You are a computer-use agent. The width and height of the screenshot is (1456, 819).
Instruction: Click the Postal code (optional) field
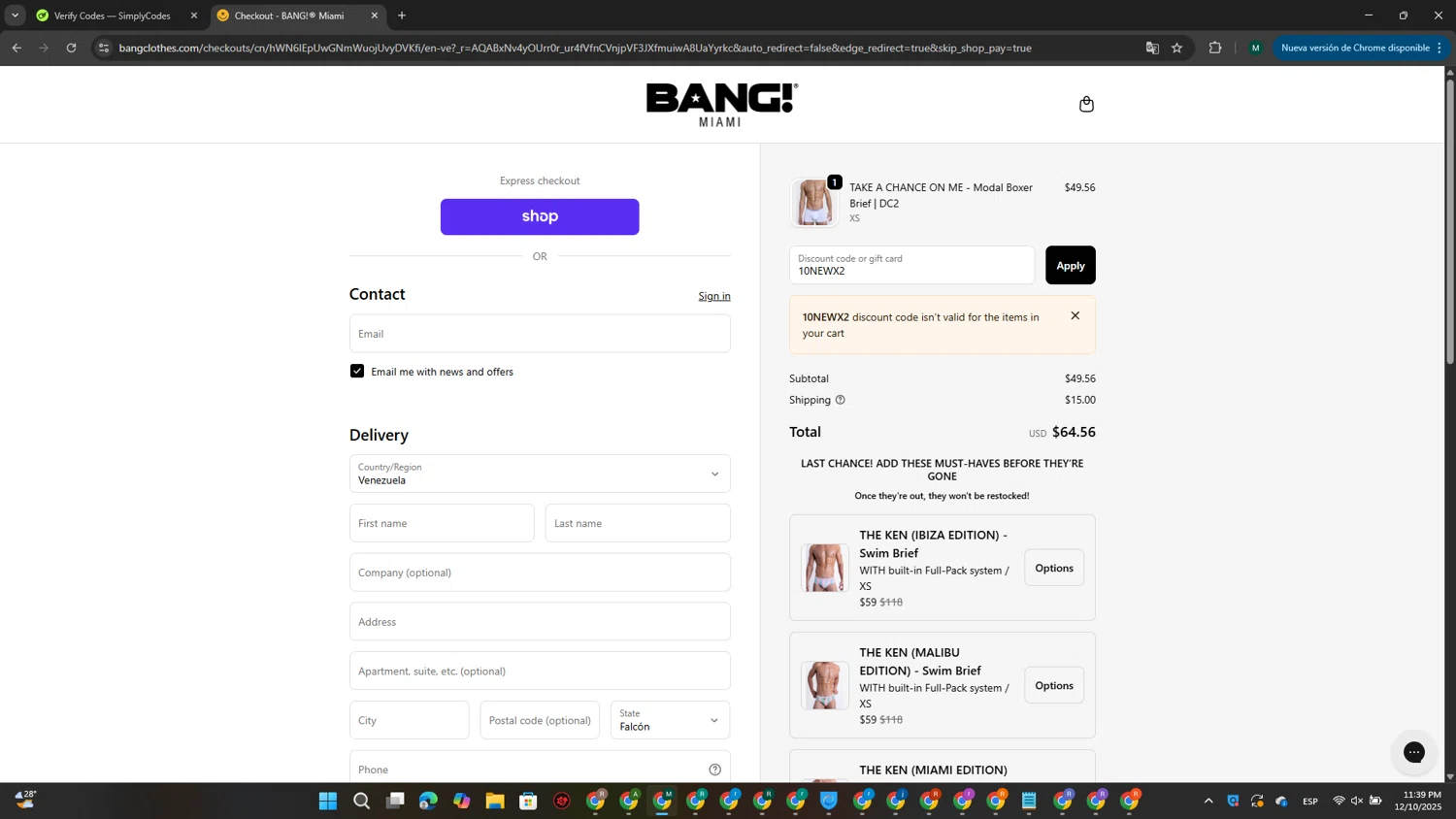[x=540, y=720]
